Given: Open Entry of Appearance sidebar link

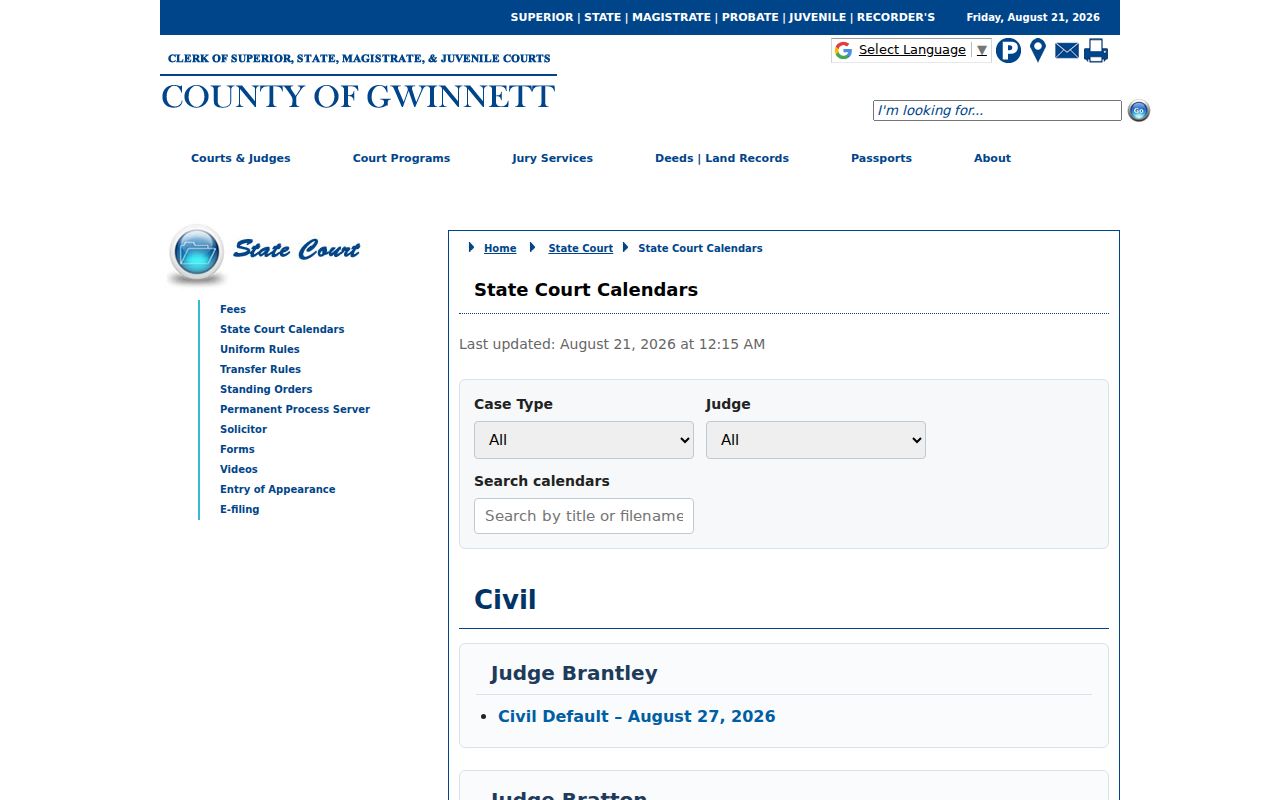Looking at the screenshot, I should click(278, 489).
